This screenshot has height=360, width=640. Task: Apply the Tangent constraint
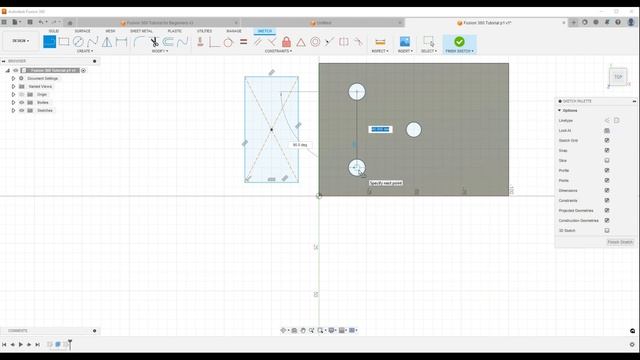[x=228, y=42]
